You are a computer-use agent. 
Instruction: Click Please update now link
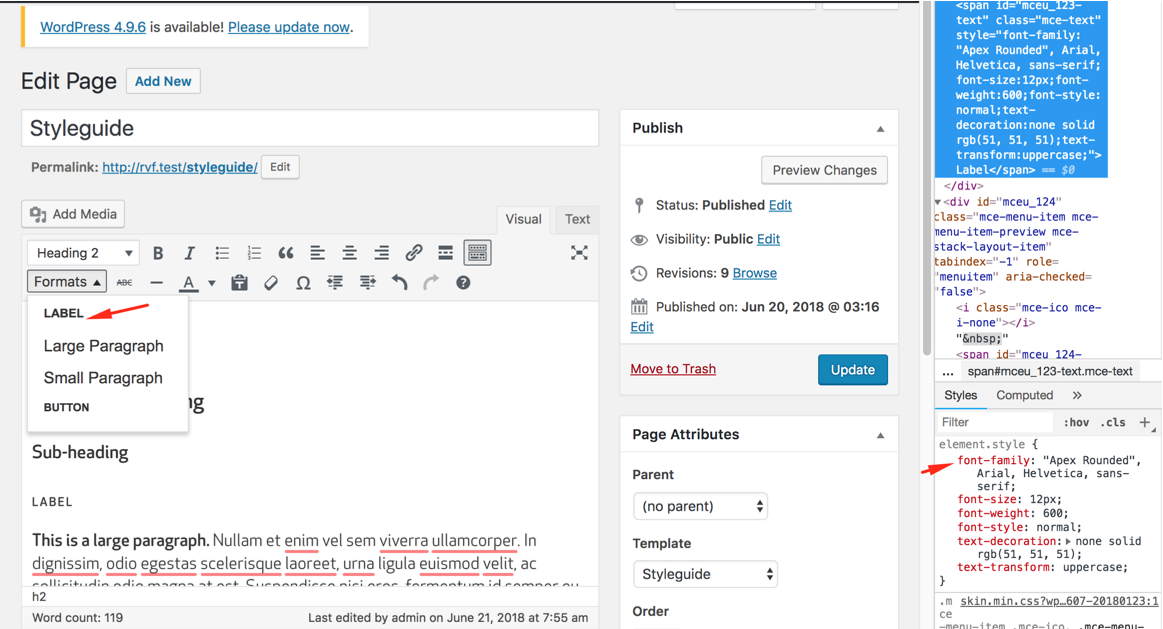point(289,27)
